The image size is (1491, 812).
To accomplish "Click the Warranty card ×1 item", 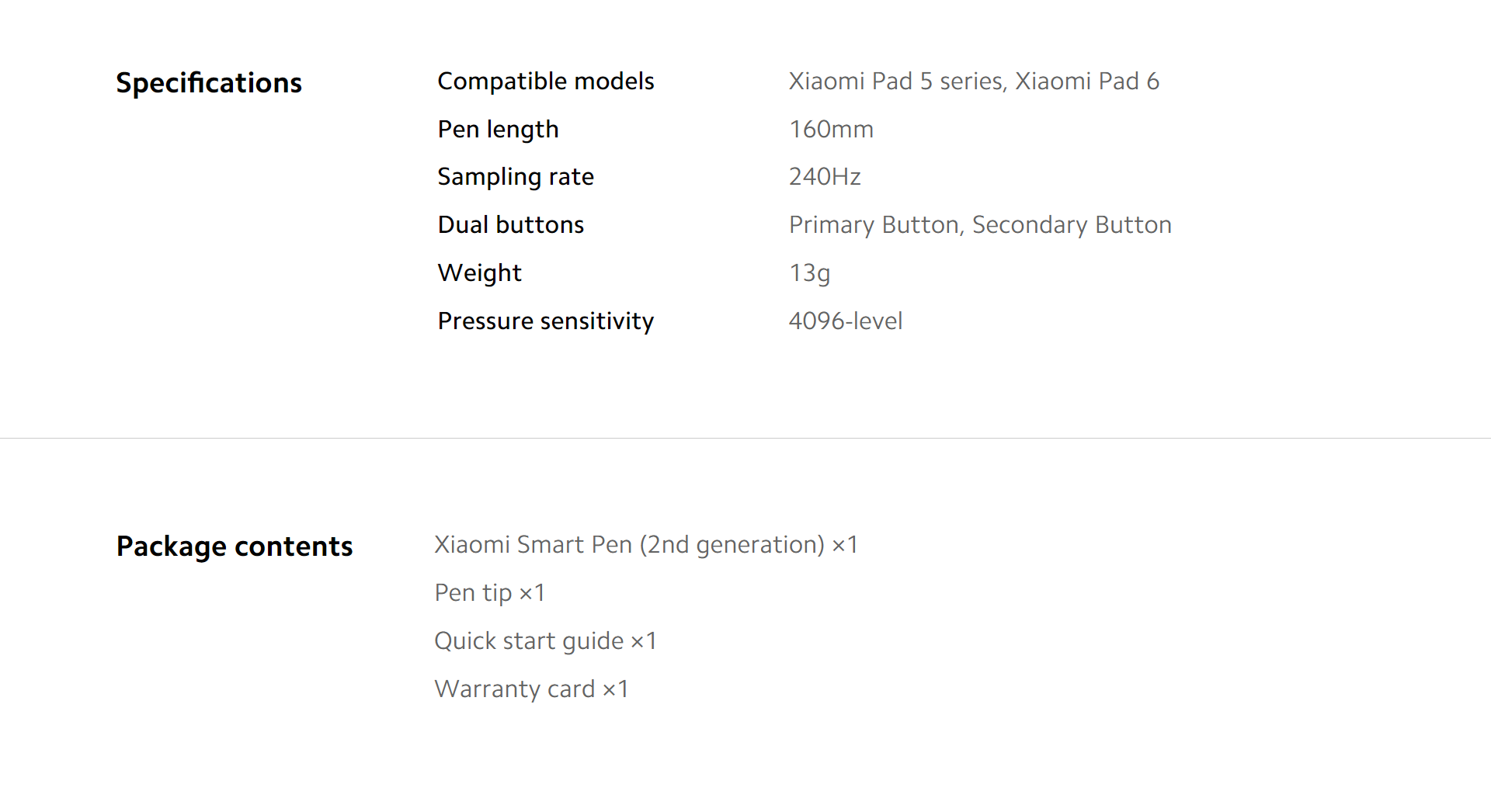I will [x=532, y=689].
